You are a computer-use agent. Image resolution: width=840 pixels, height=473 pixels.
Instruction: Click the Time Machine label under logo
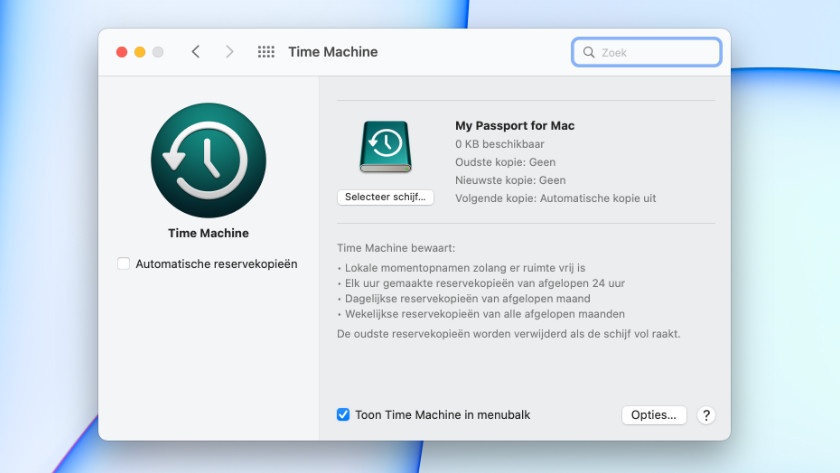click(x=208, y=233)
